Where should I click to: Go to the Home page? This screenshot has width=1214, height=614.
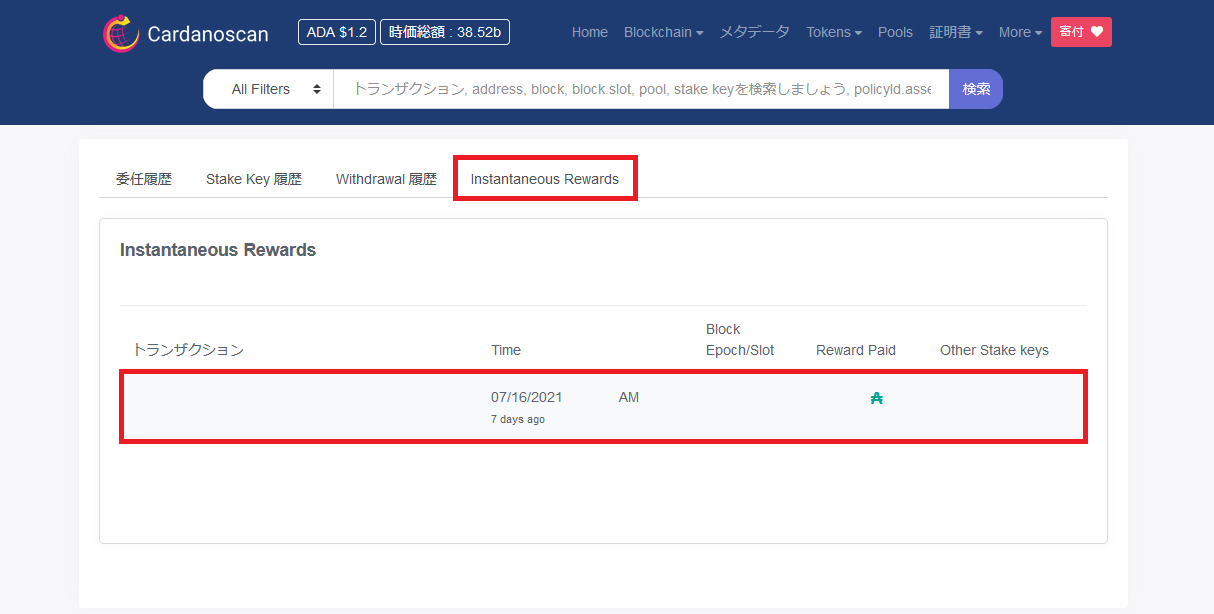click(589, 32)
